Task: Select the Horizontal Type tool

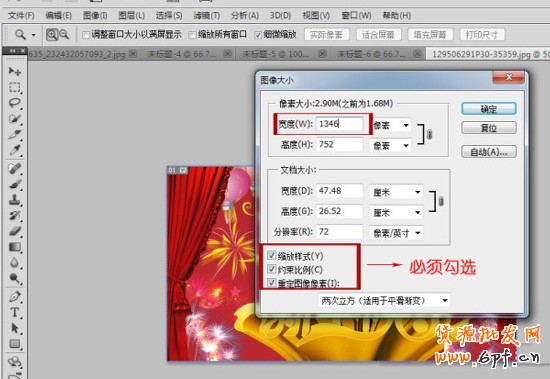Action: click(x=14, y=312)
